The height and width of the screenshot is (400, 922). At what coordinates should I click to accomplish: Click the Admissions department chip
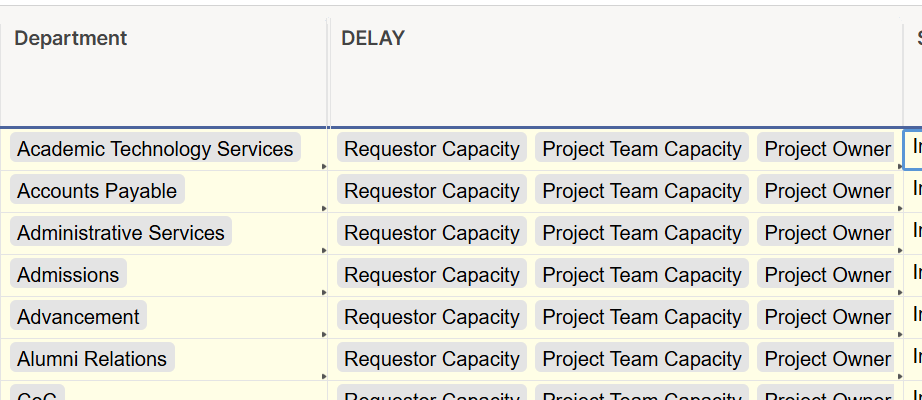tap(68, 275)
